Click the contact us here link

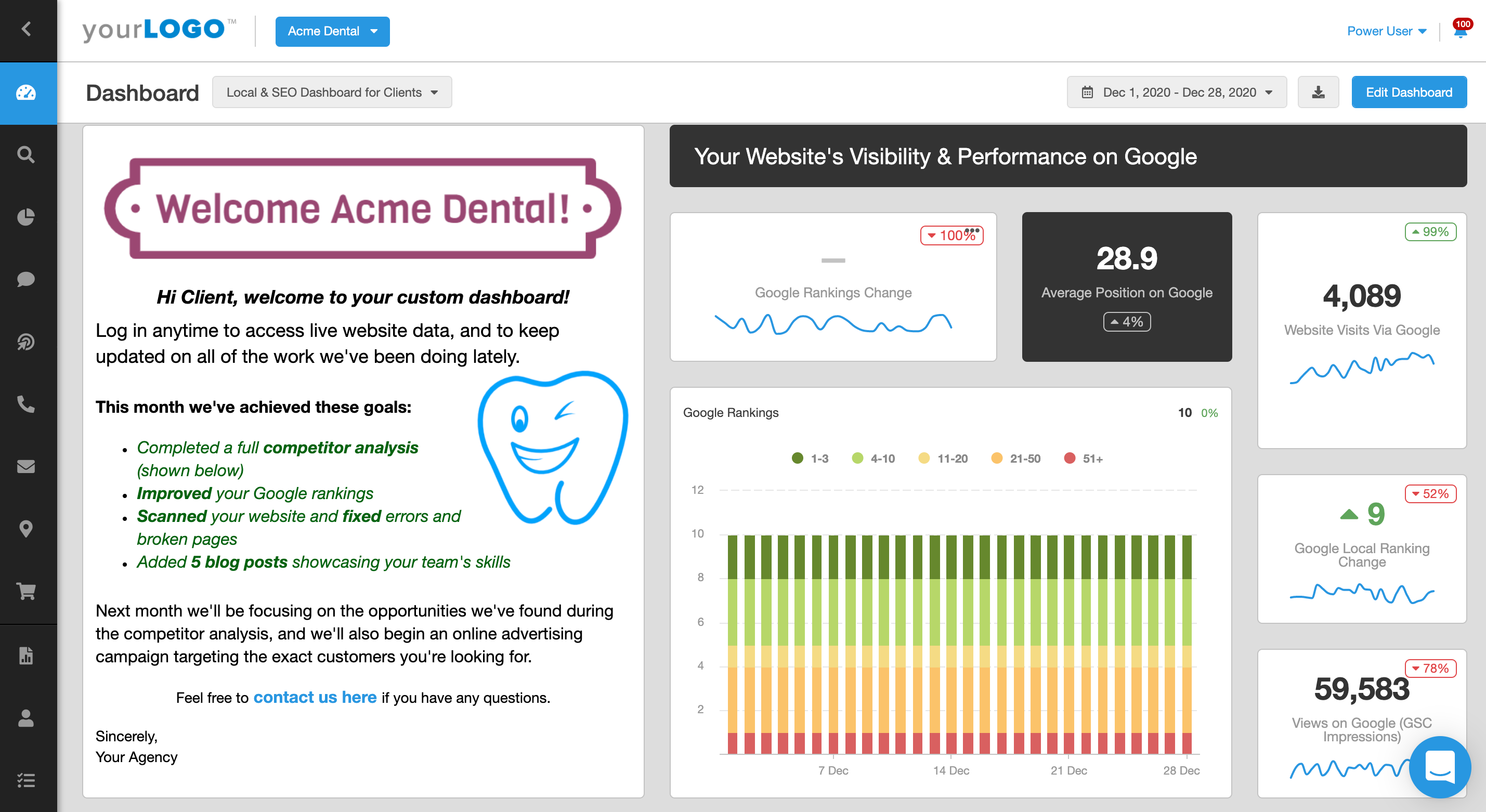[x=315, y=697]
